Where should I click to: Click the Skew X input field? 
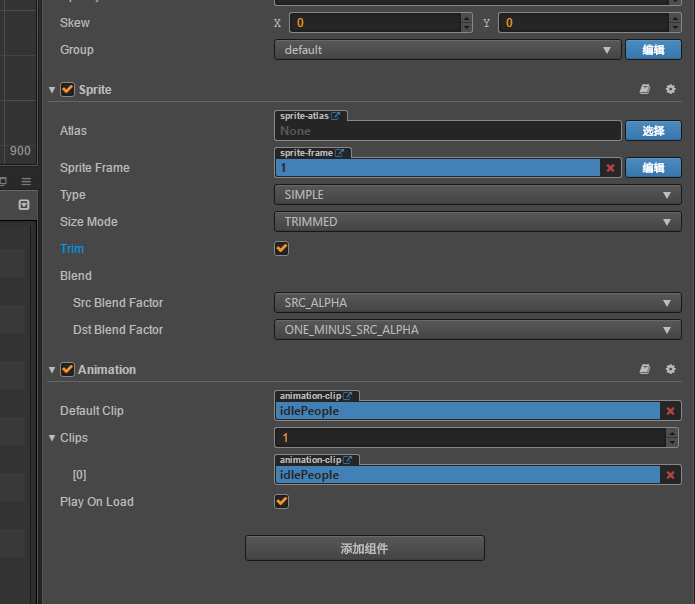(375, 23)
